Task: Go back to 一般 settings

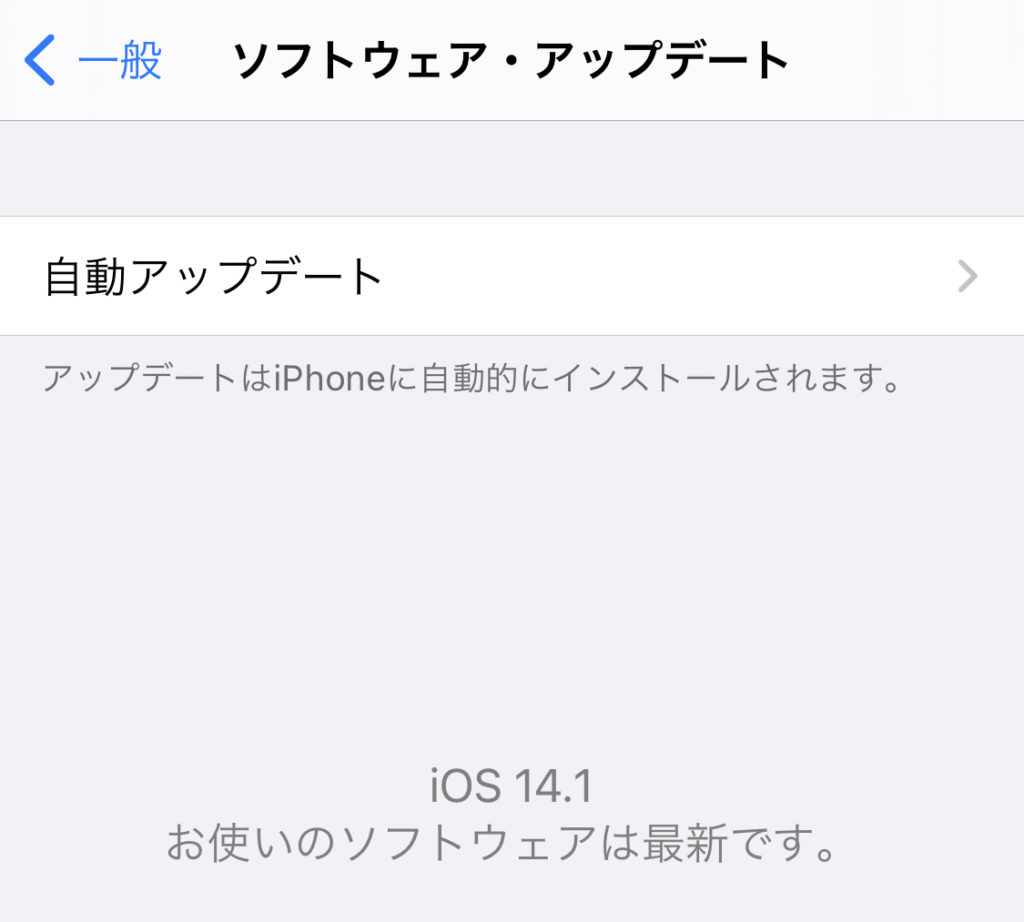Action: [x=93, y=60]
